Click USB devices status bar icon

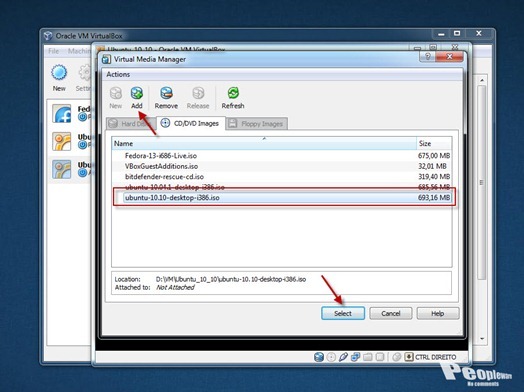pos(343,357)
